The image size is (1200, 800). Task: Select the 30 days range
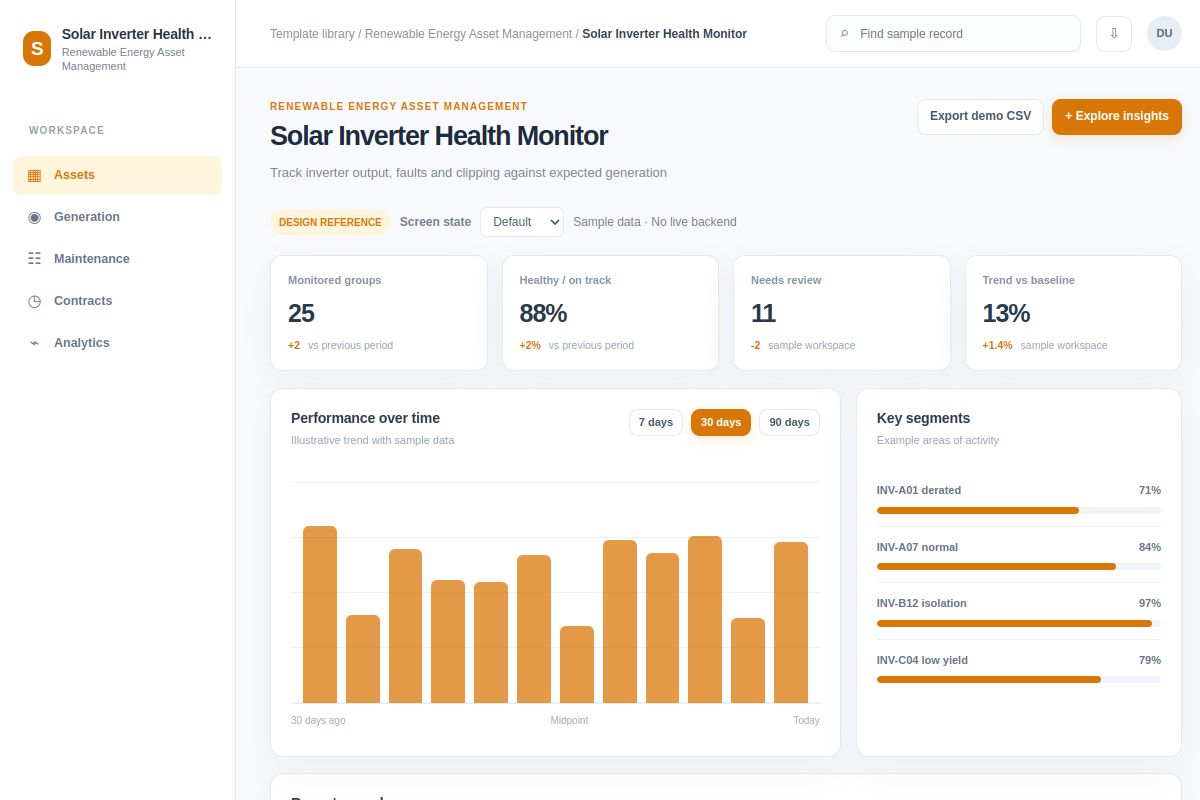point(721,422)
